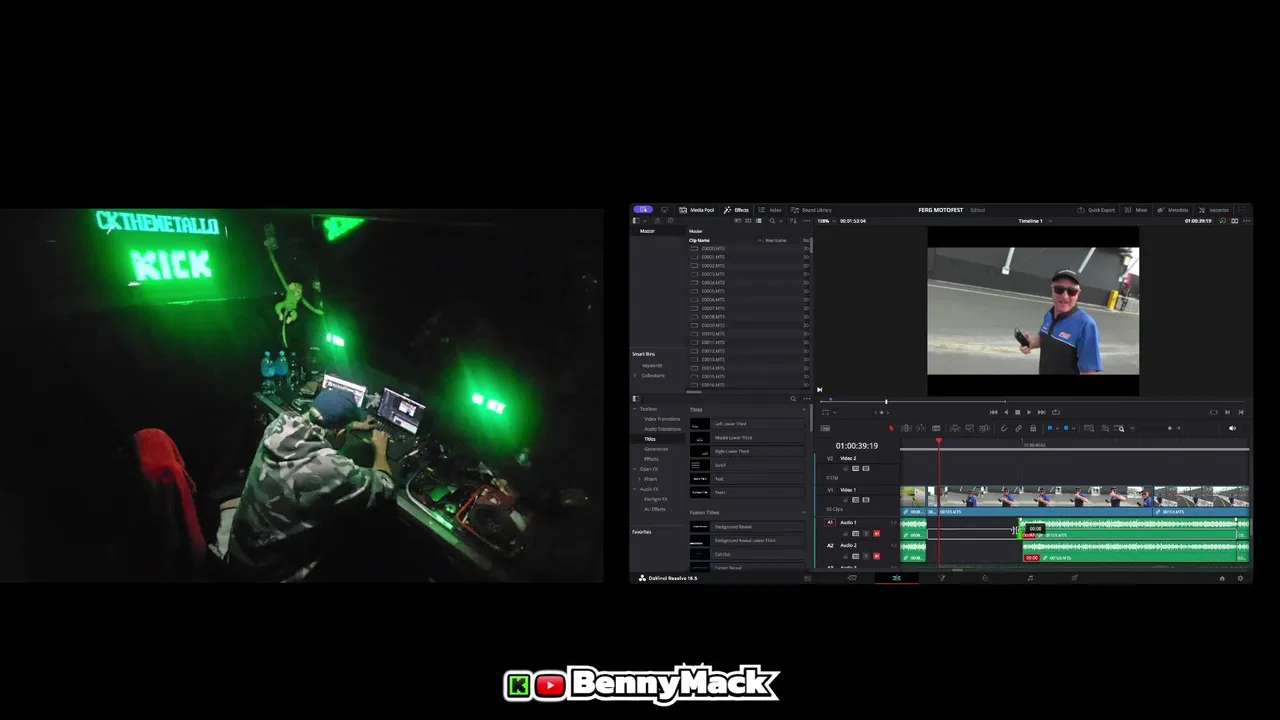
Task: Click the Insert Clip icon
Action: (955, 428)
